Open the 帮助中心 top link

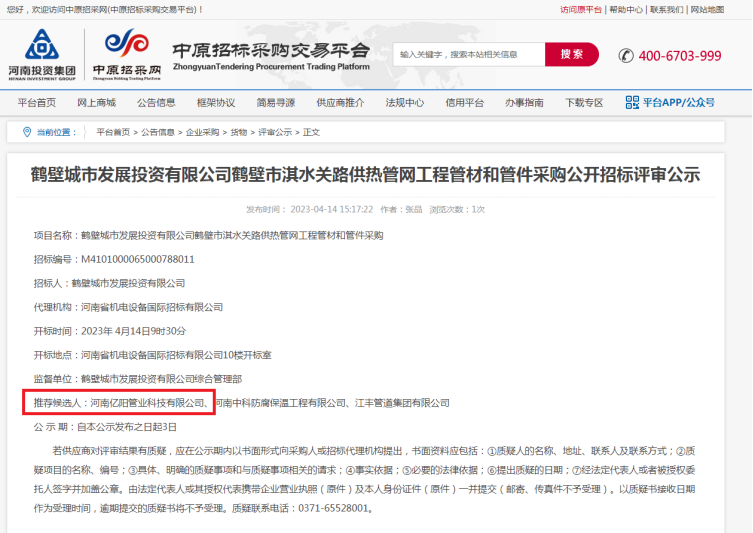(626, 10)
